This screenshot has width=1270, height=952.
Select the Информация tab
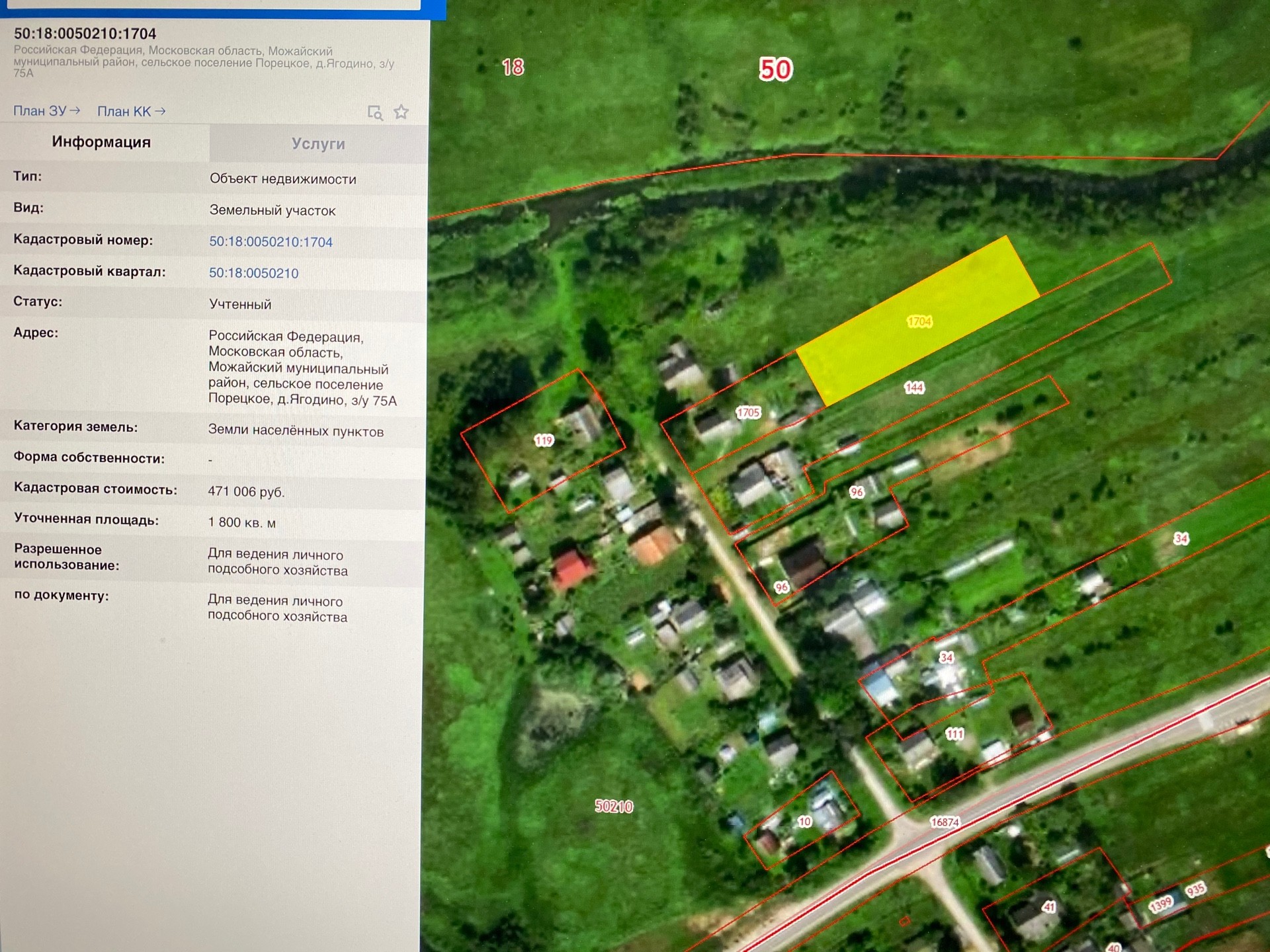click(x=101, y=142)
